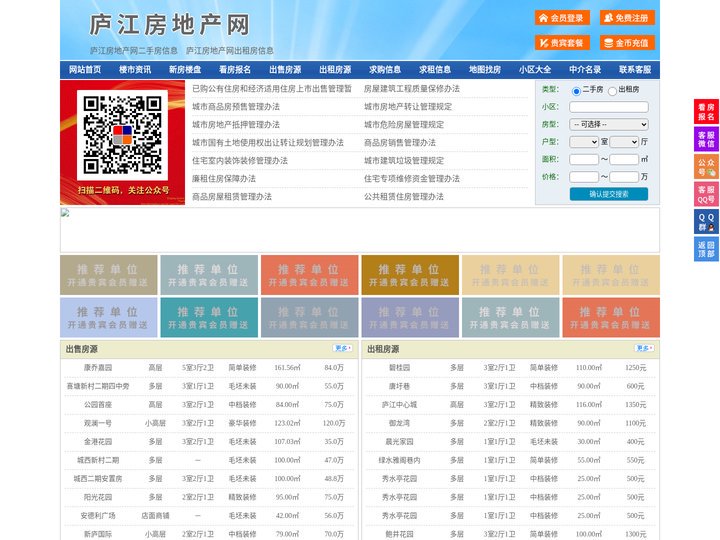Open the 厅 hall count dropdown
720x540 pixels.
(624, 142)
